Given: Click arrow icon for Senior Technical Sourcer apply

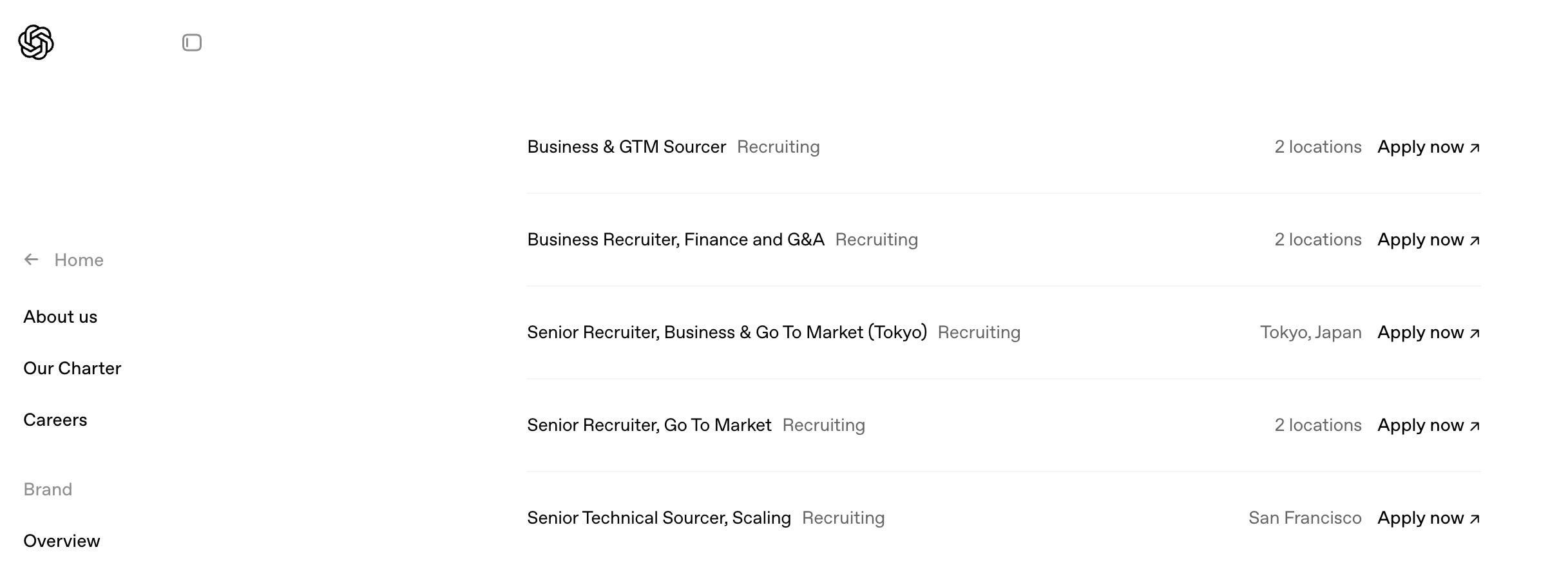Looking at the screenshot, I should [x=1475, y=519].
